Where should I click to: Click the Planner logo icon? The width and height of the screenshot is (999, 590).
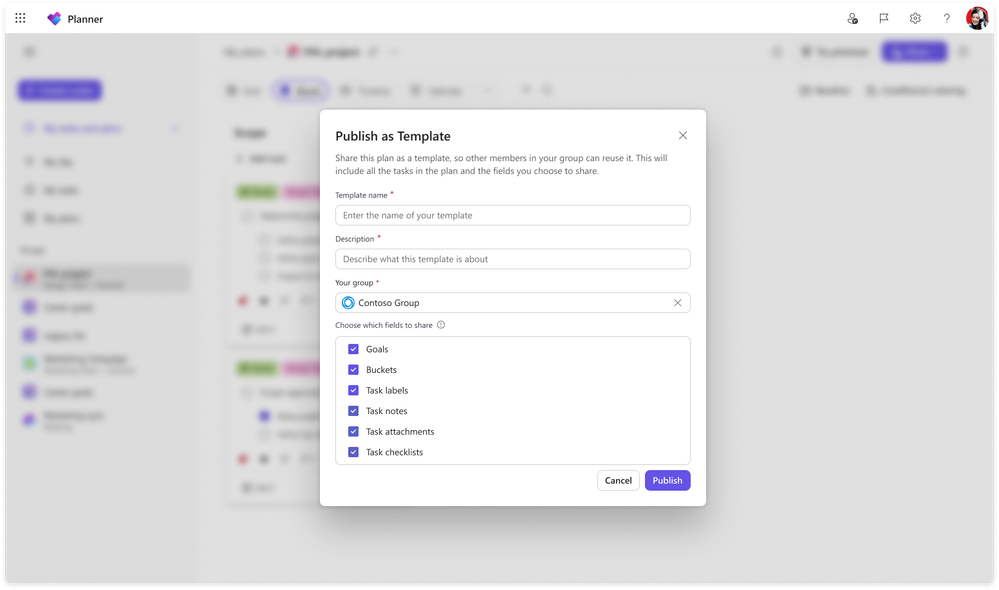[55, 19]
